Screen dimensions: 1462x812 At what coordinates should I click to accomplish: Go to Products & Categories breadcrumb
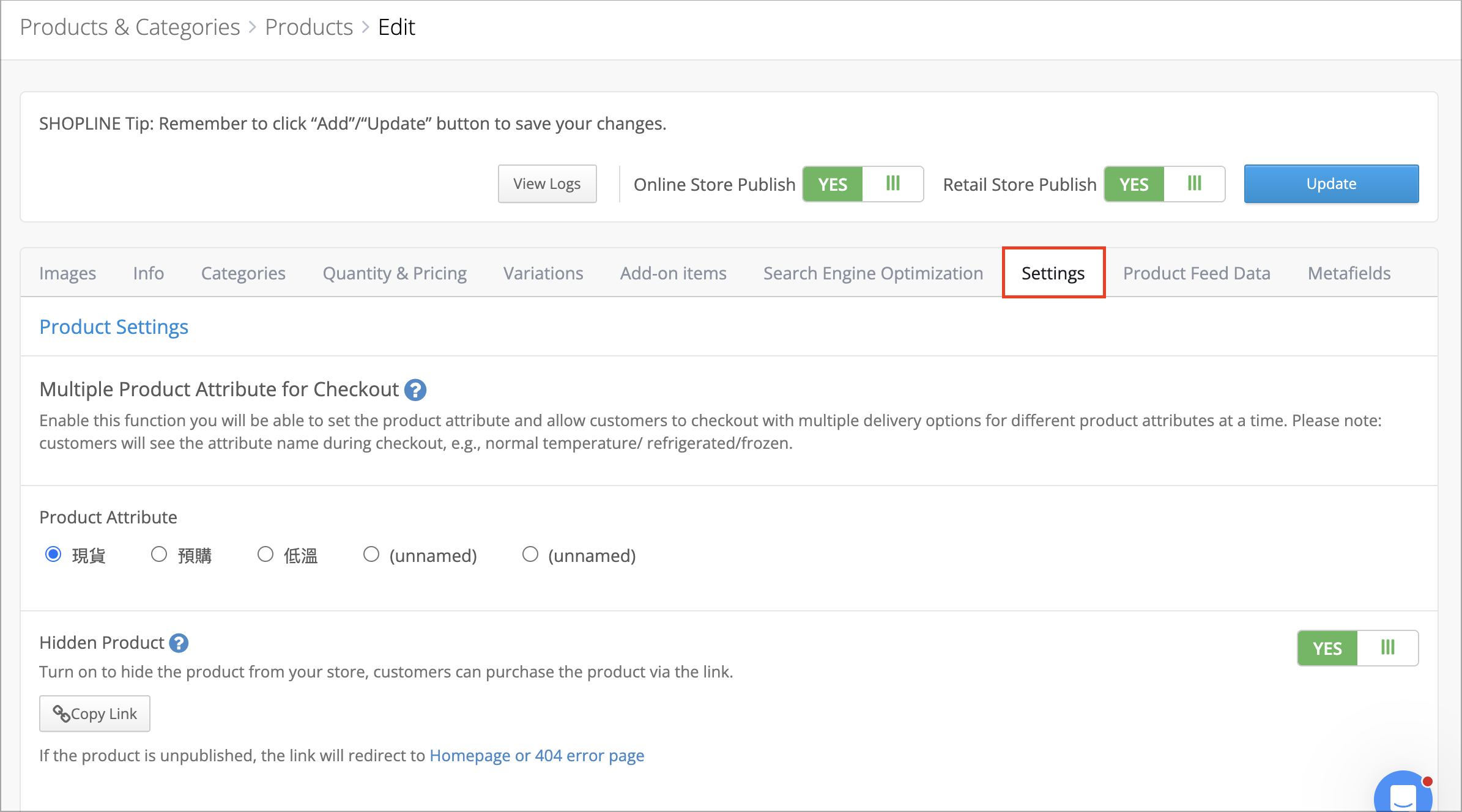[130, 28]
